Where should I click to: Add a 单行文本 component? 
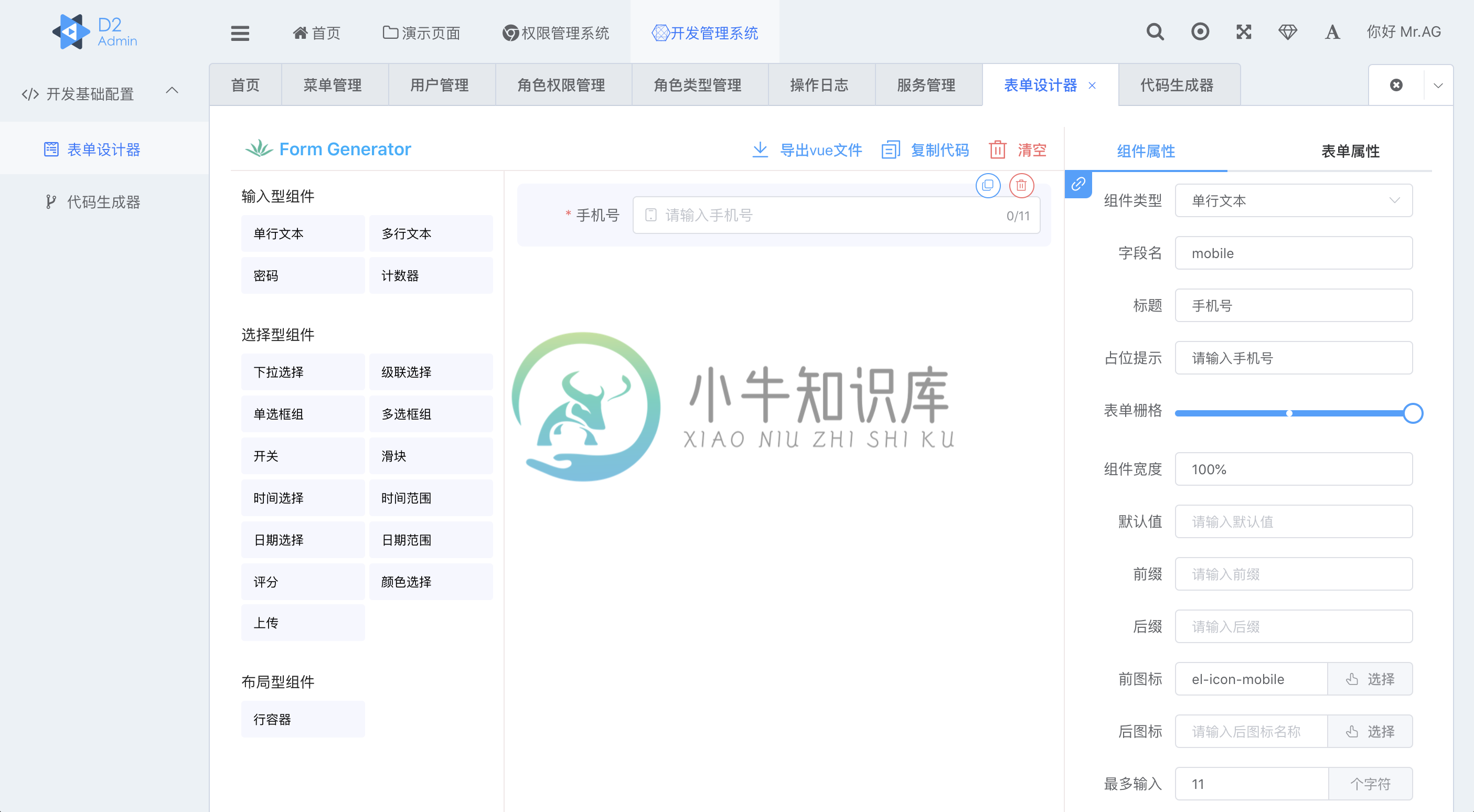[x=303, y=233]
